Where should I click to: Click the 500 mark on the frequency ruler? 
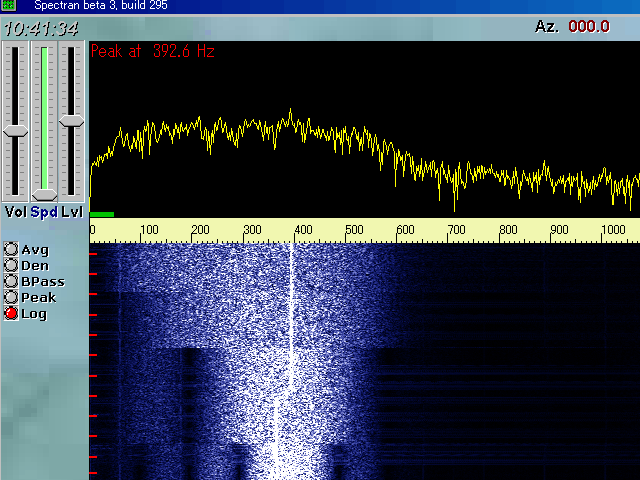click(355, 230)
